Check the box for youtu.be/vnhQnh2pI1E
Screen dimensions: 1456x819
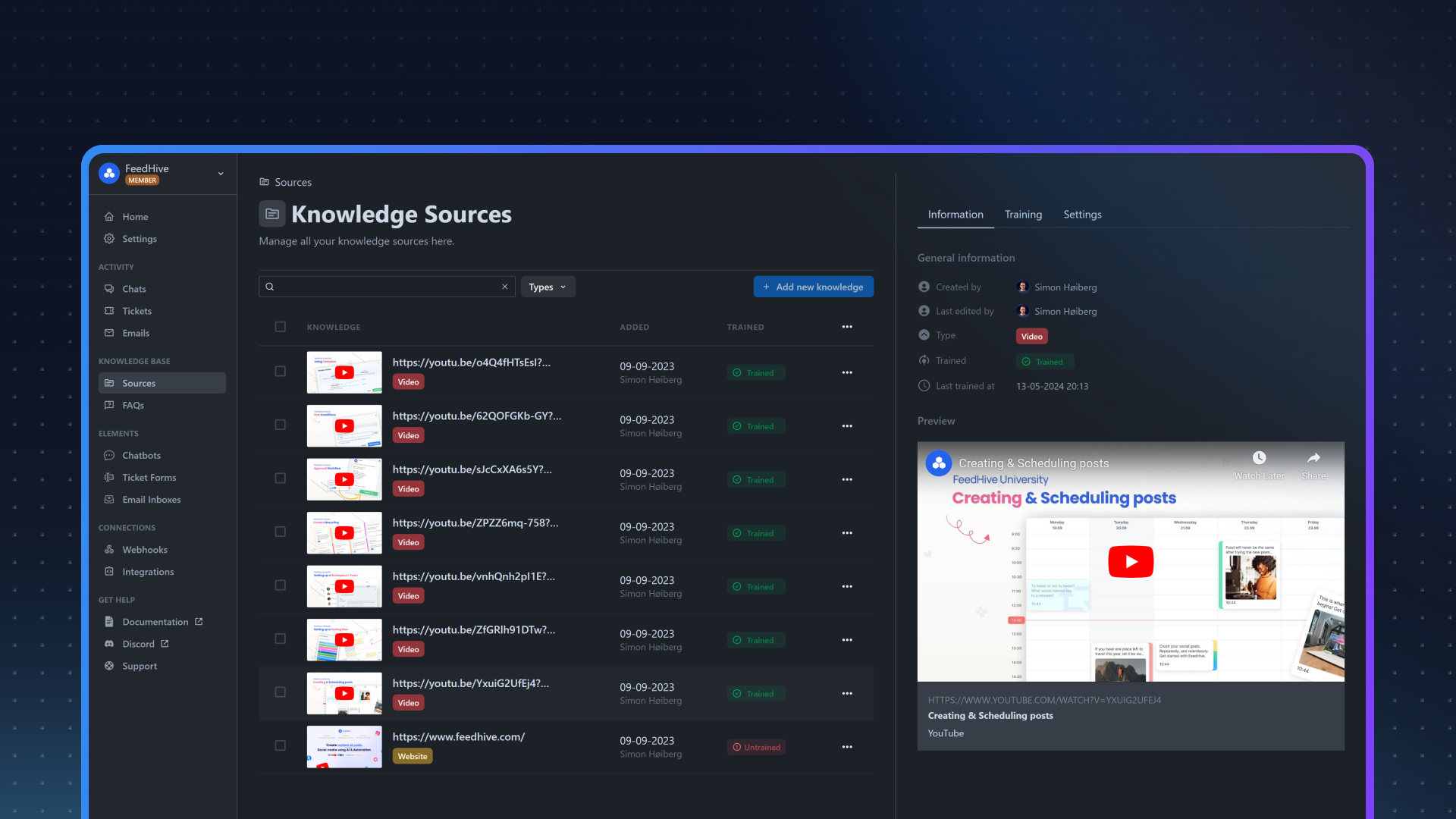[x=281, y=585]
